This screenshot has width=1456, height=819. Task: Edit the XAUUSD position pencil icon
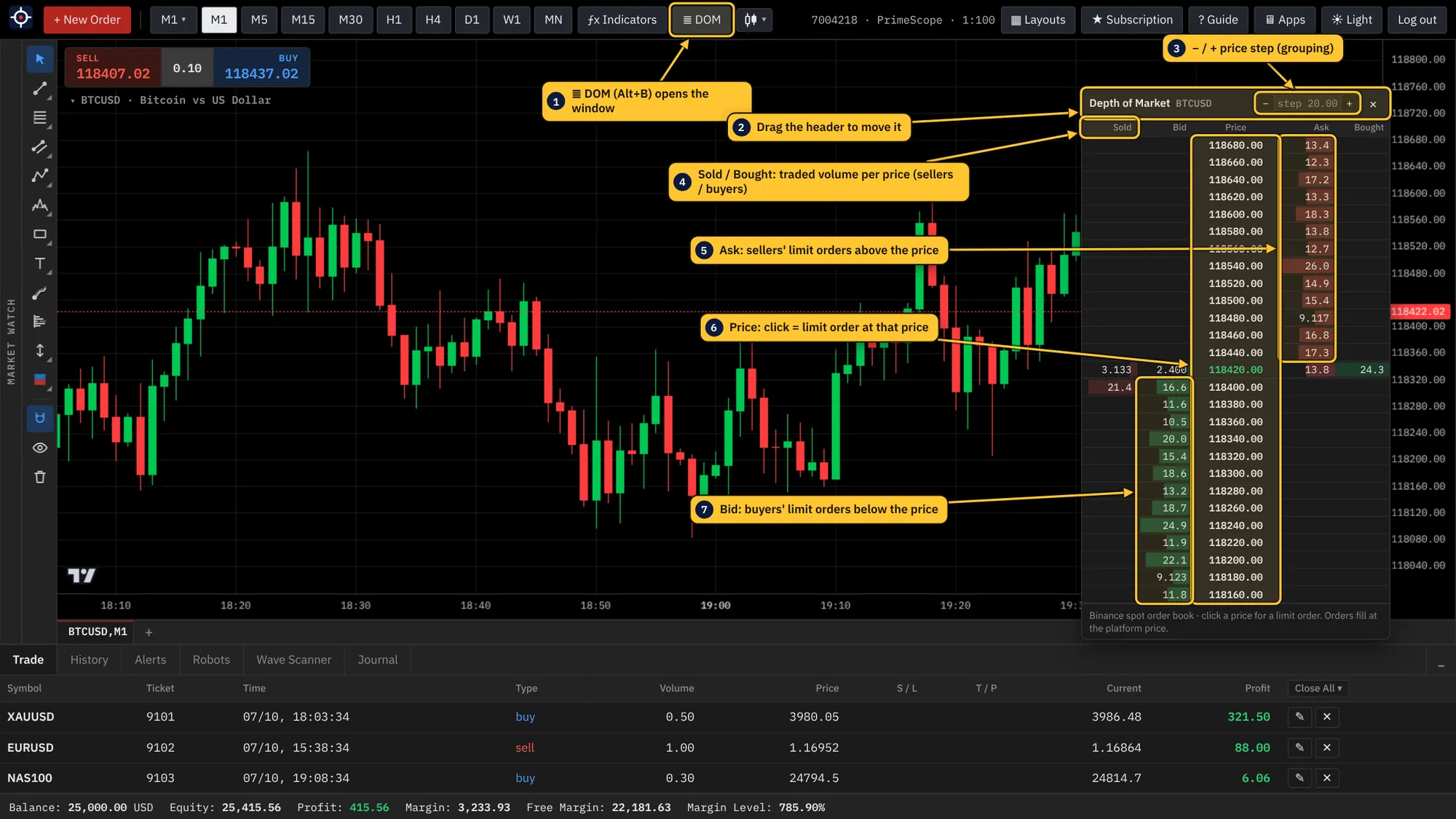[x=1299, y=717]
